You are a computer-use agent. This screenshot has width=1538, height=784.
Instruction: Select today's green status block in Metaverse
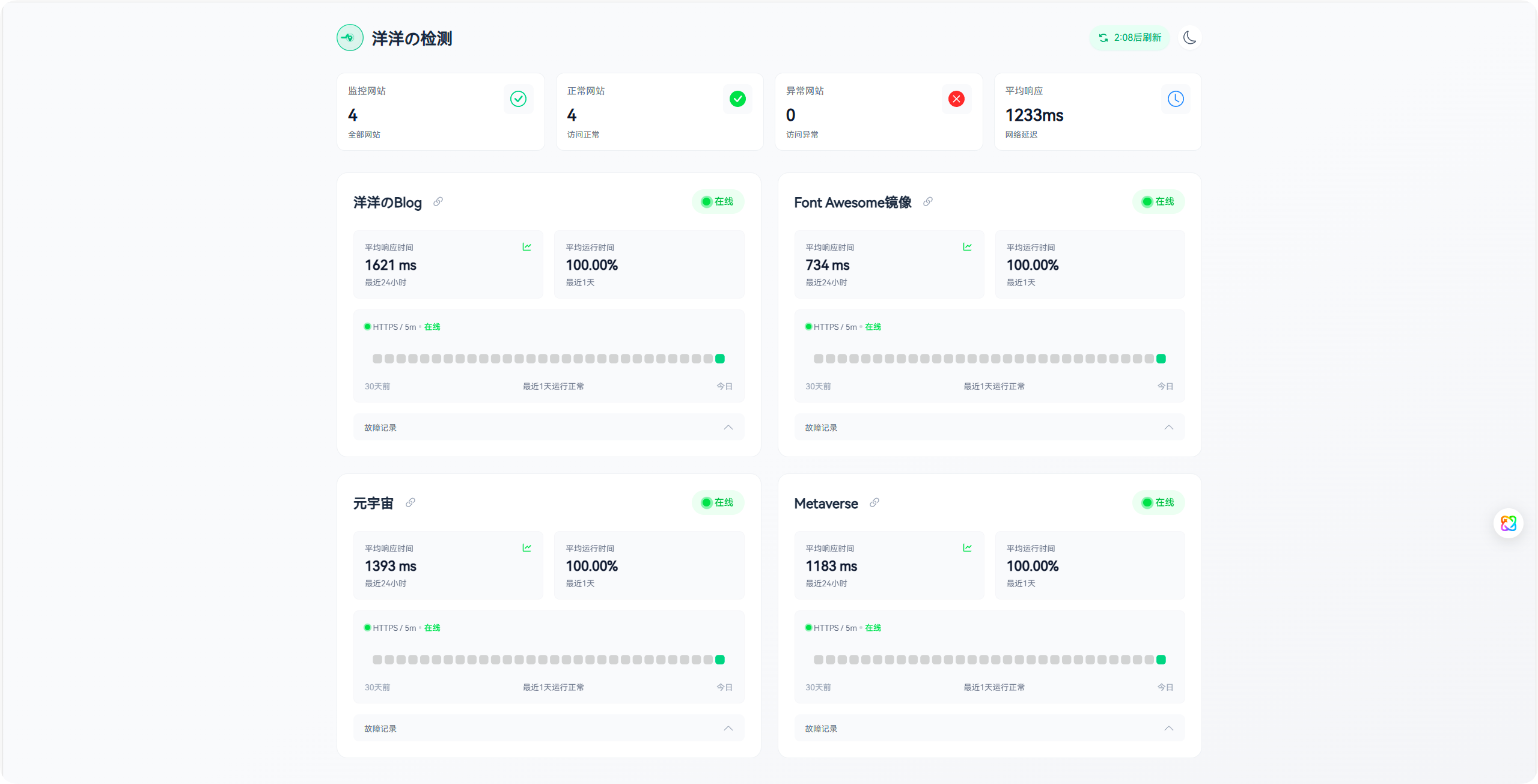point(1161,660)
